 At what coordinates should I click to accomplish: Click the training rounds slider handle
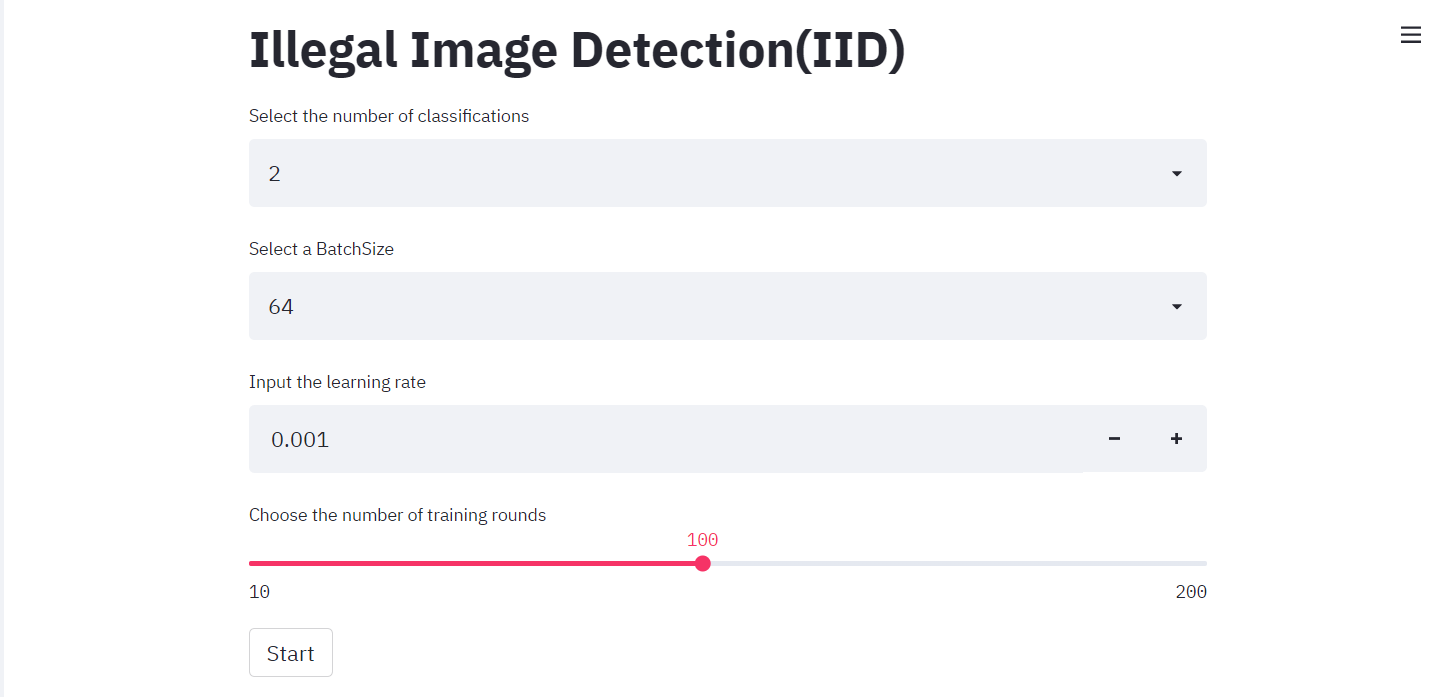pos(703,563)
